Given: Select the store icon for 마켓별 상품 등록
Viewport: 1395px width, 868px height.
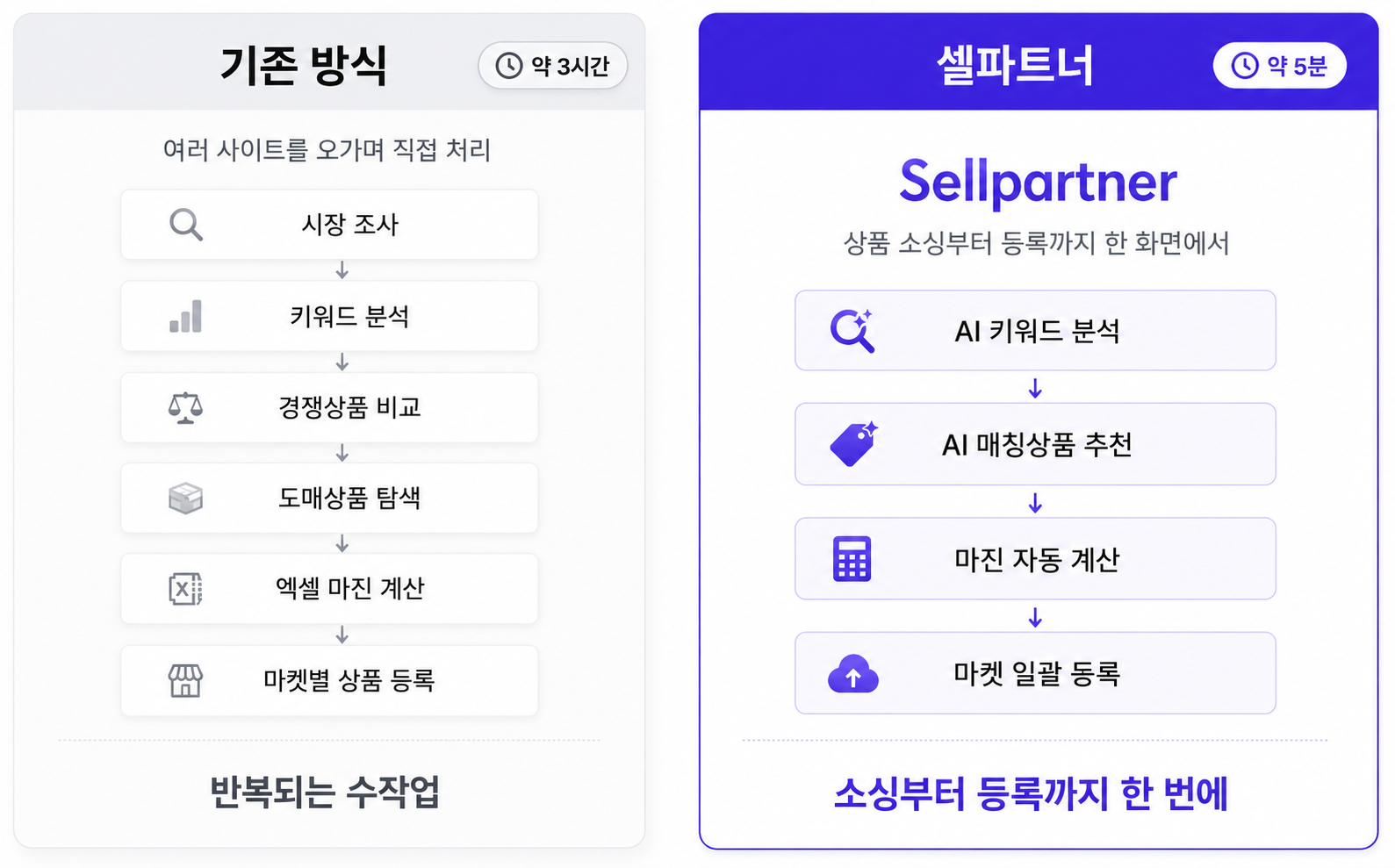Looking at the screenshot, I should [x=185, y=680].
